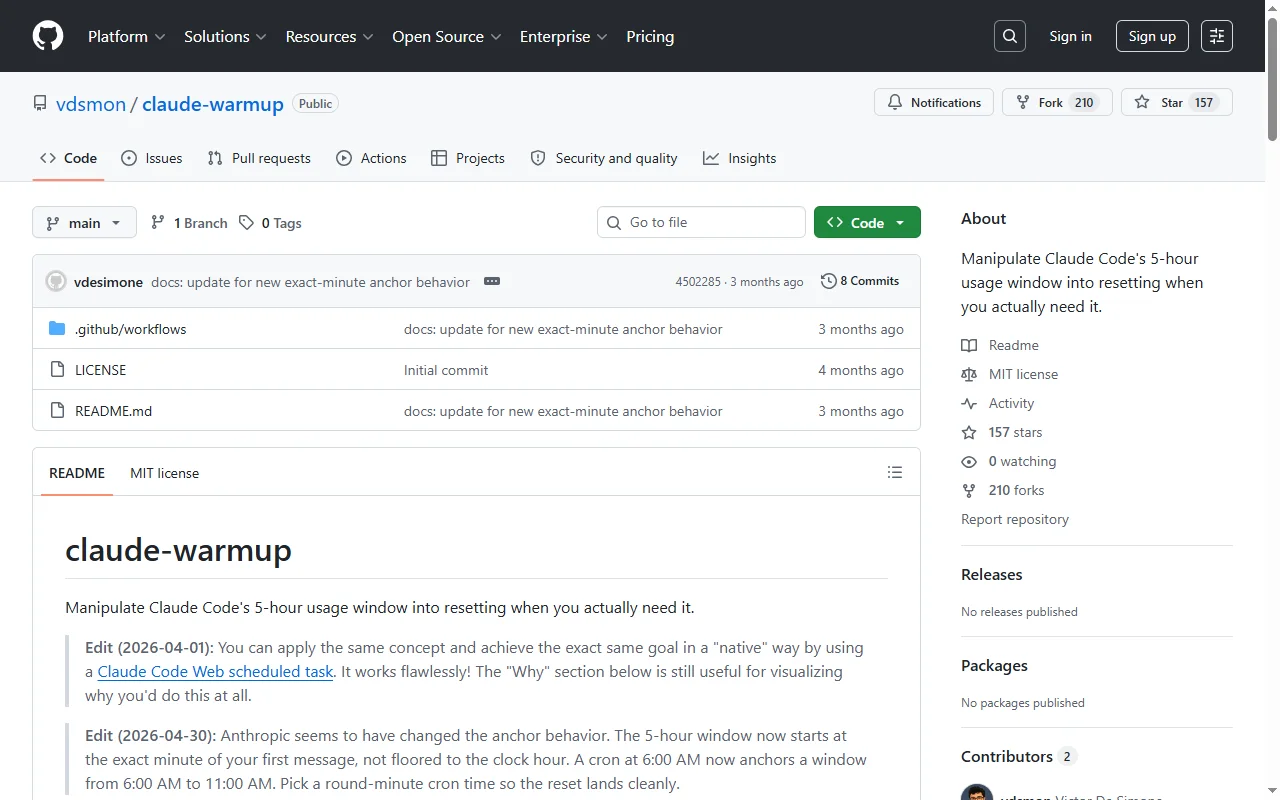View the 210 forks link

(1003, 490)
